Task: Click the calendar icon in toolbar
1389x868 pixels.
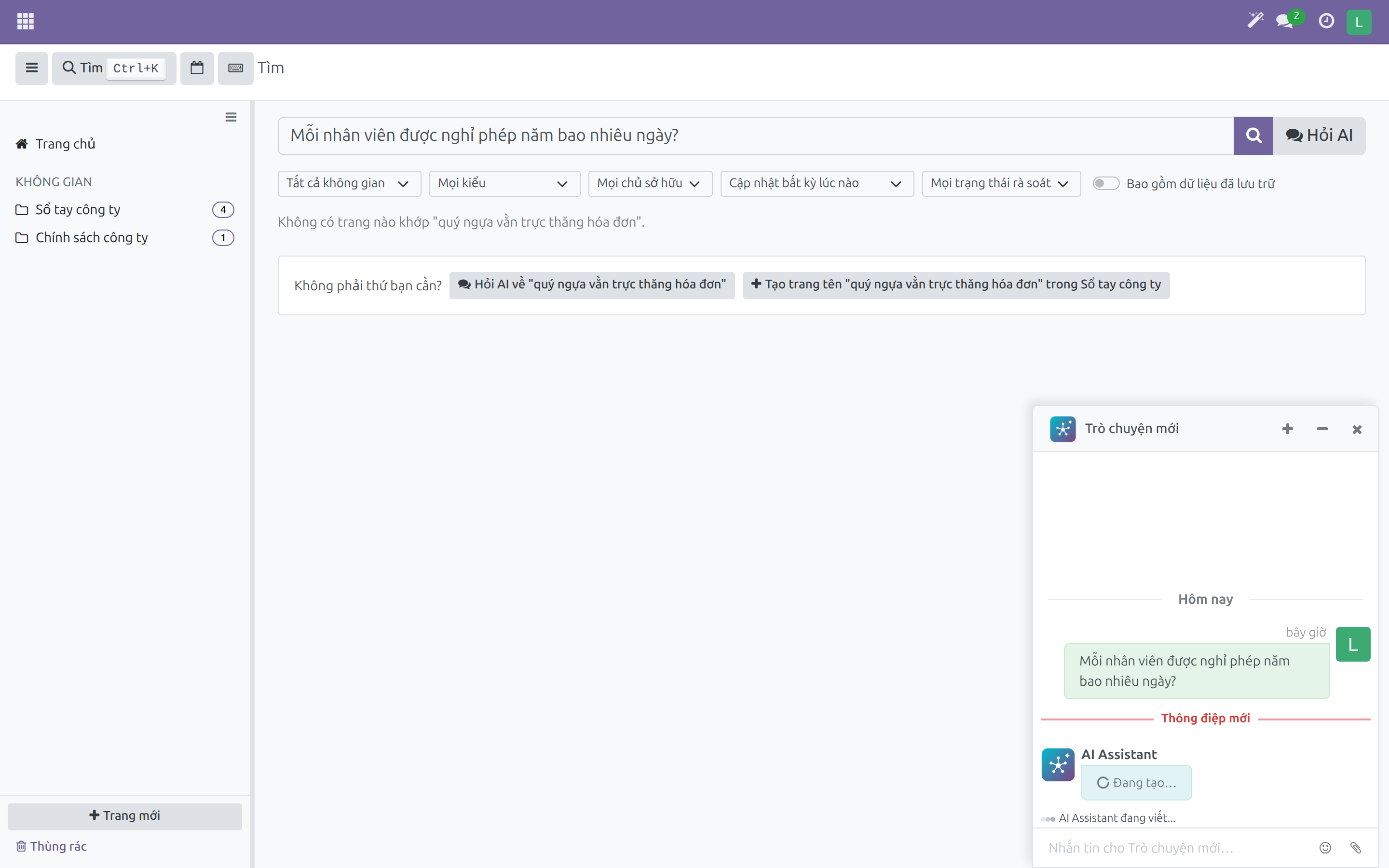Action: (197, 68)
